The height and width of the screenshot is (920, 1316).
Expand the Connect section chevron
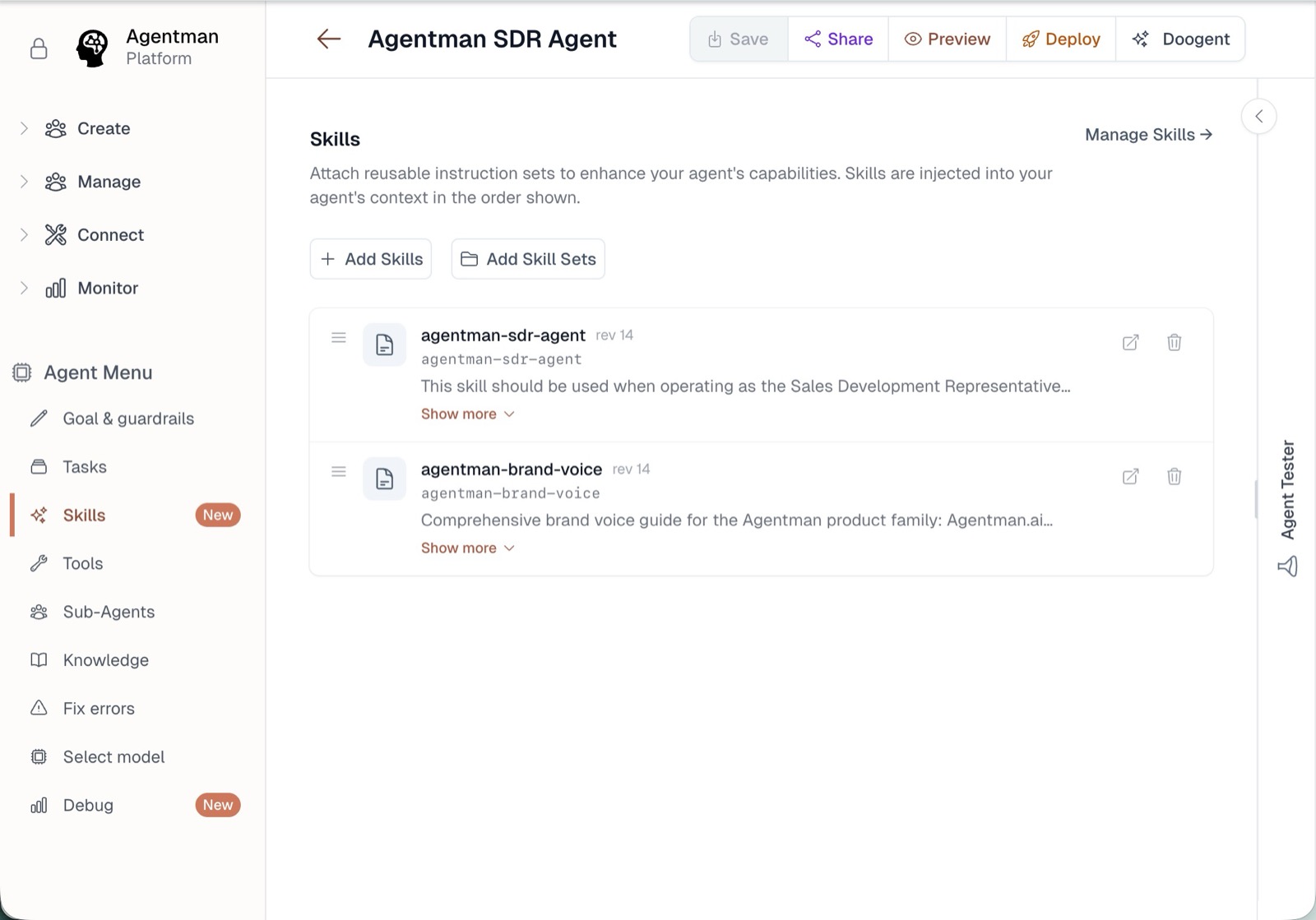pos(24,235)
